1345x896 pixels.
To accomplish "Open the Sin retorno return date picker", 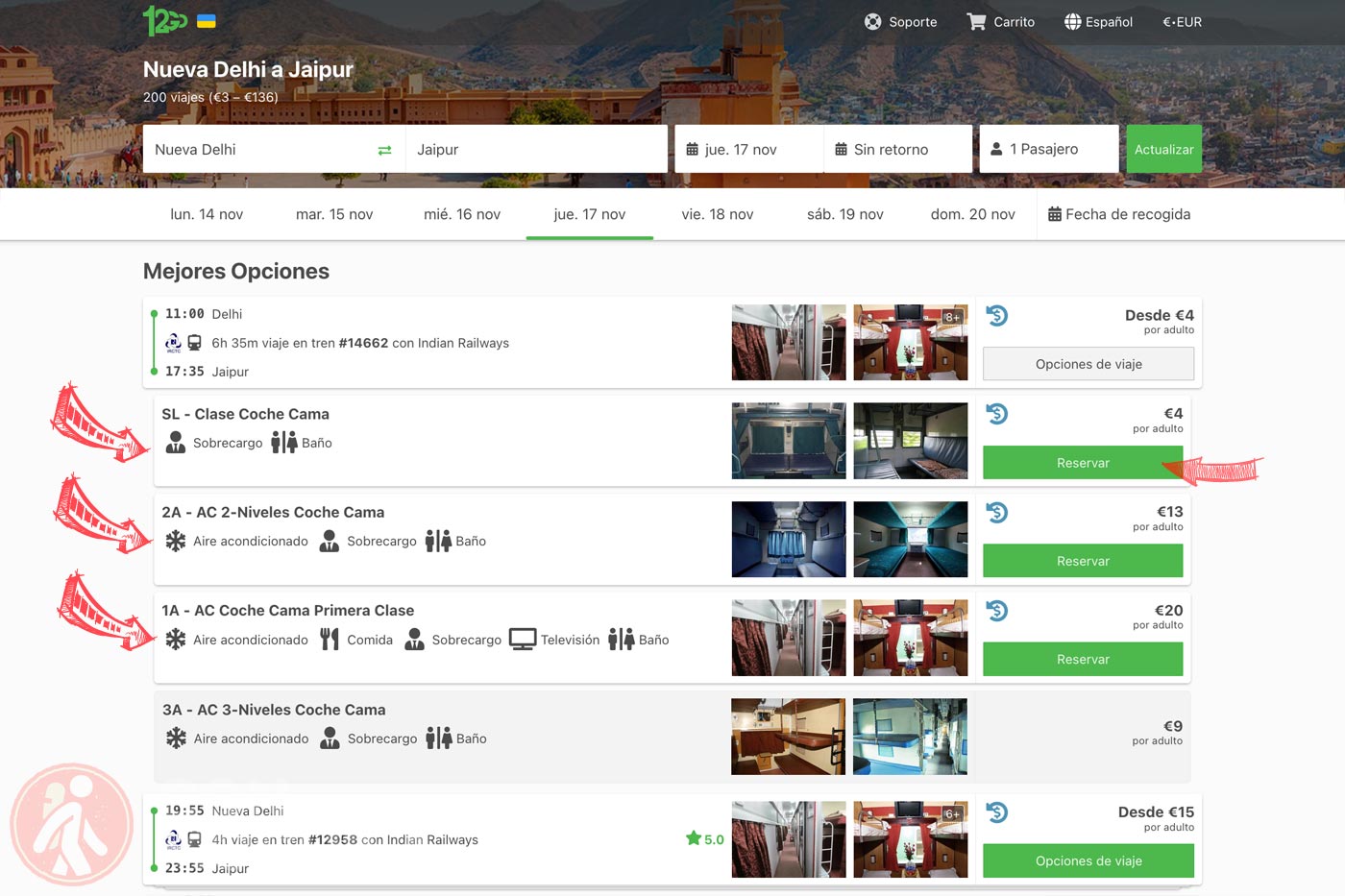I will click(897, 149).
